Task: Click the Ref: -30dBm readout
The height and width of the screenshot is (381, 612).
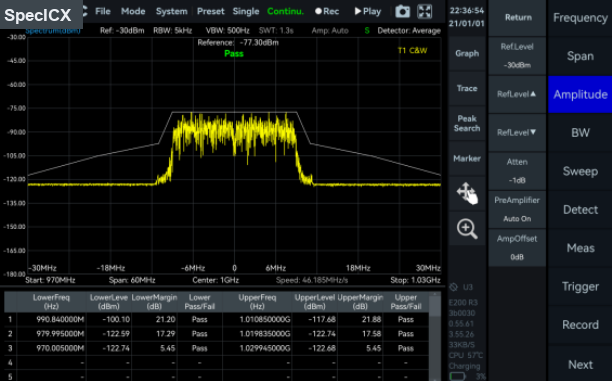Action: pos(122,30)
